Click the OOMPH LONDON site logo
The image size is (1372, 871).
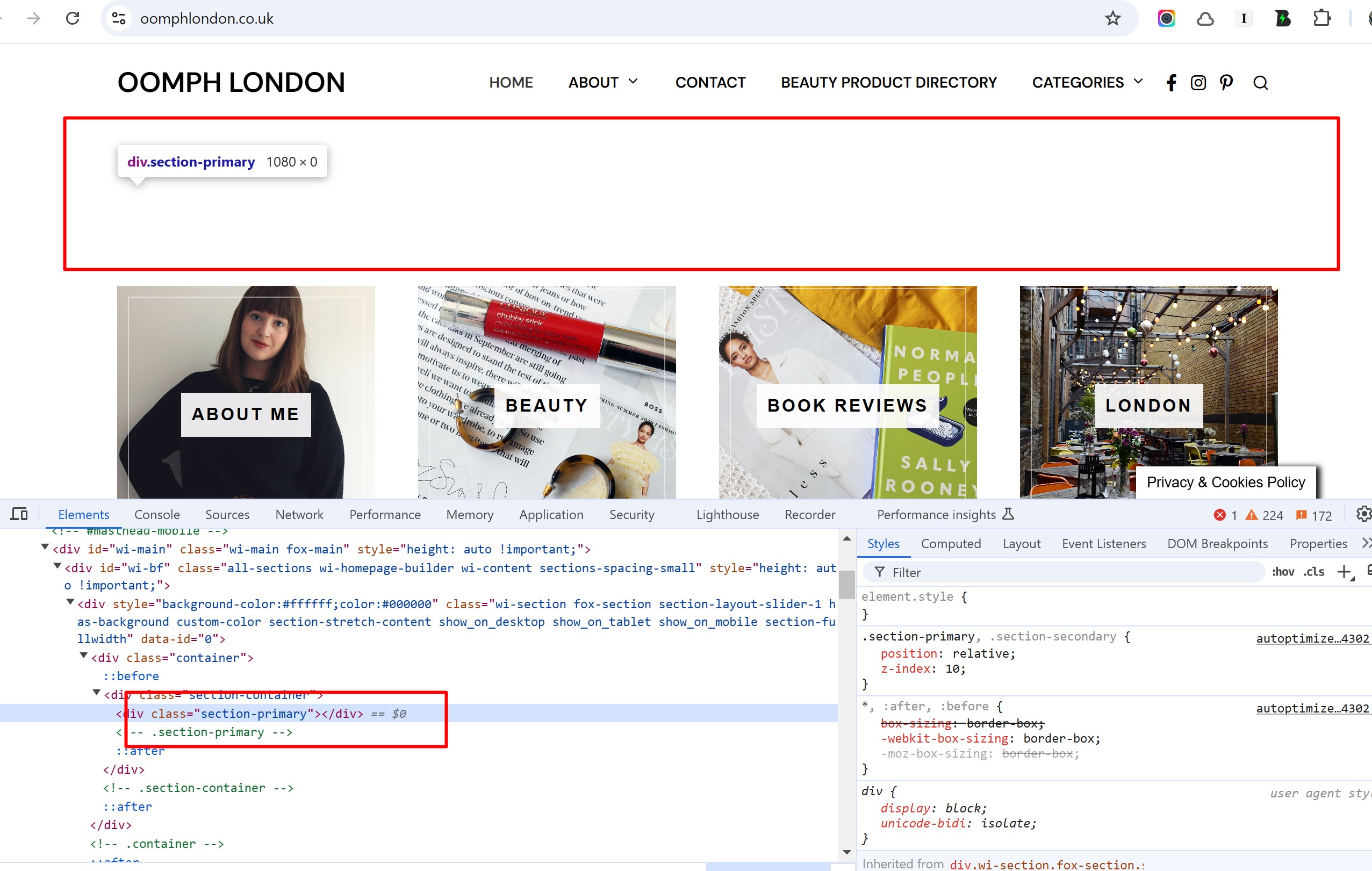point(231,83)
